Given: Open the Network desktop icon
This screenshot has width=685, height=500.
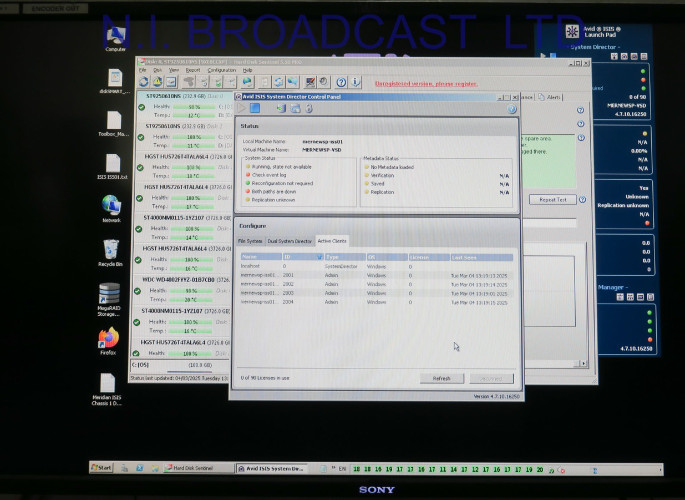Looking at the screenshot, I should [x=111, y=208].
